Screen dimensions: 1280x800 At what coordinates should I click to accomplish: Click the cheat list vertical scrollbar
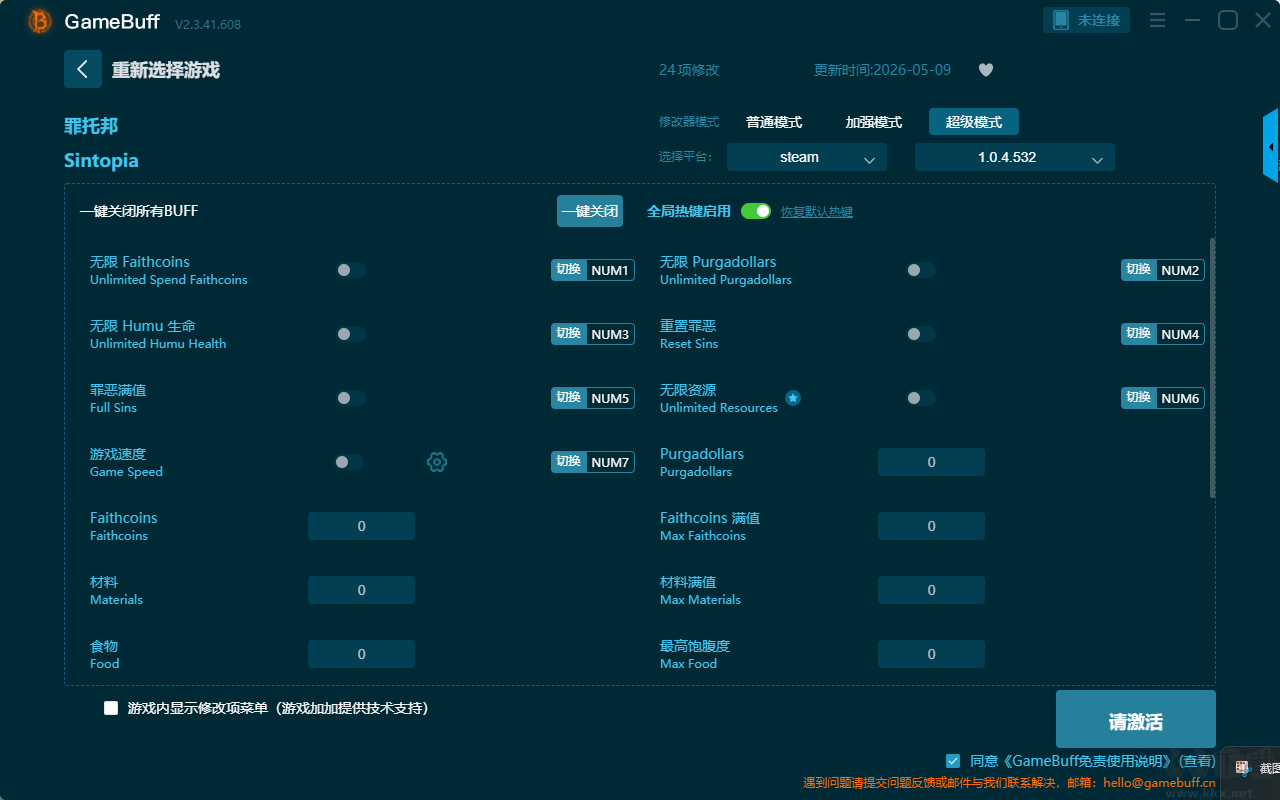point(1213,367)
